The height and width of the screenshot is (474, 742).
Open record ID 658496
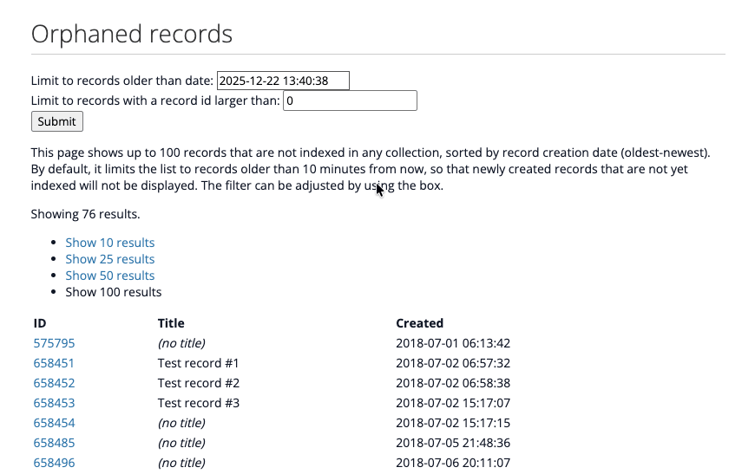click(x=54, y=463)
